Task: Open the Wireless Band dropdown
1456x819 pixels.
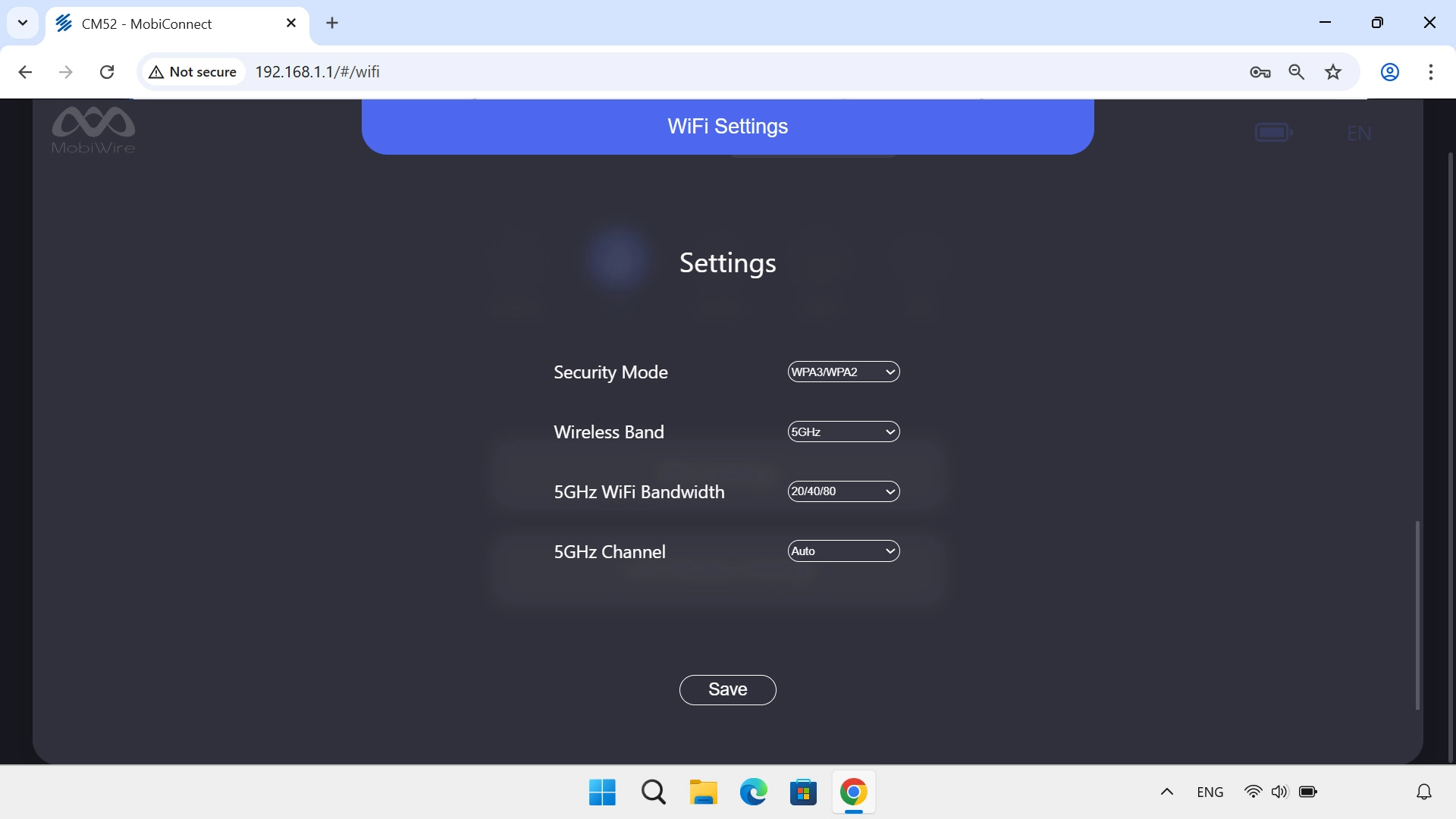Action: click(x=843, y=431)
